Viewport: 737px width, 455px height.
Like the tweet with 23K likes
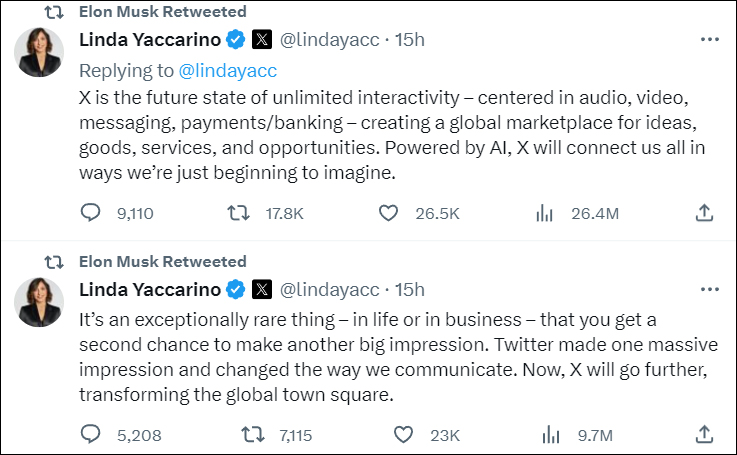404,434
